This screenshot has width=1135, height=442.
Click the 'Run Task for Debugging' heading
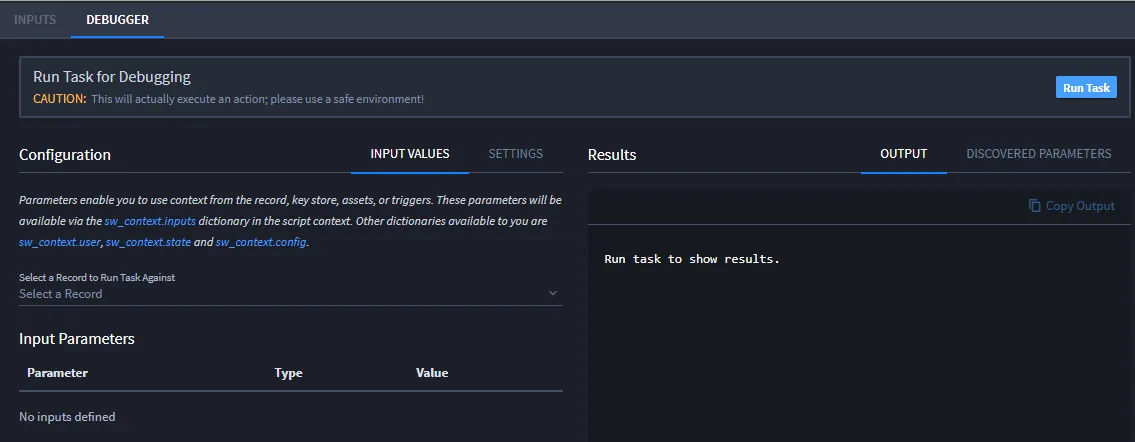[x=111, y=77]
